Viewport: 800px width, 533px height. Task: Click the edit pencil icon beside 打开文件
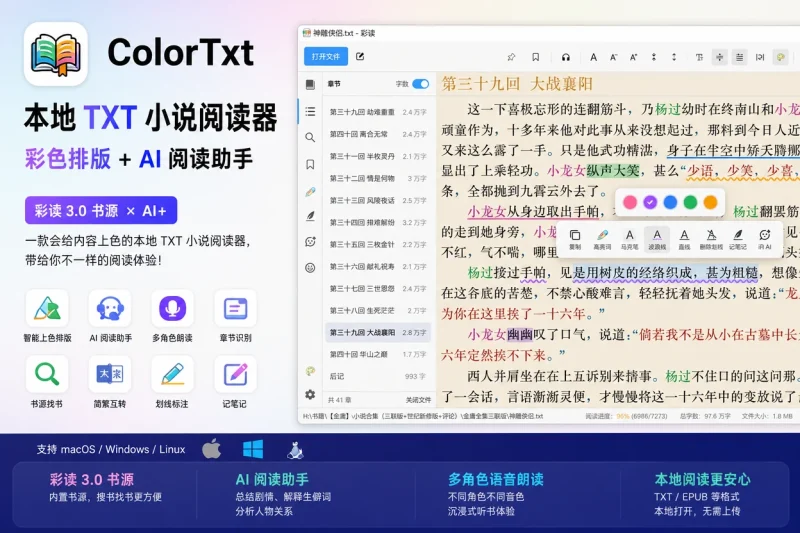(360, 57)
